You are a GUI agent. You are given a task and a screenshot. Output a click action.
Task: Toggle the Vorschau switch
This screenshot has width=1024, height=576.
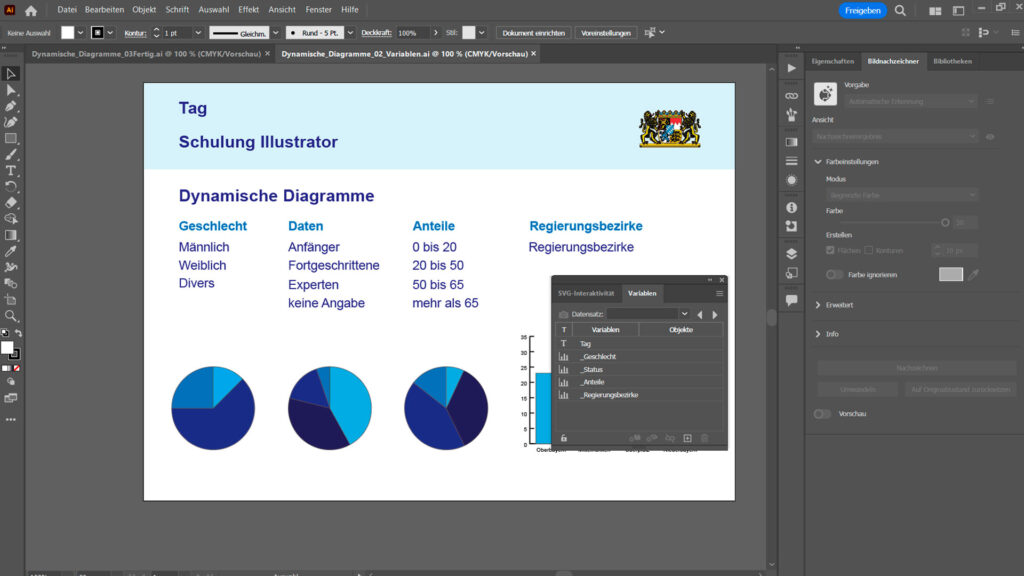(x=822, y=414)
